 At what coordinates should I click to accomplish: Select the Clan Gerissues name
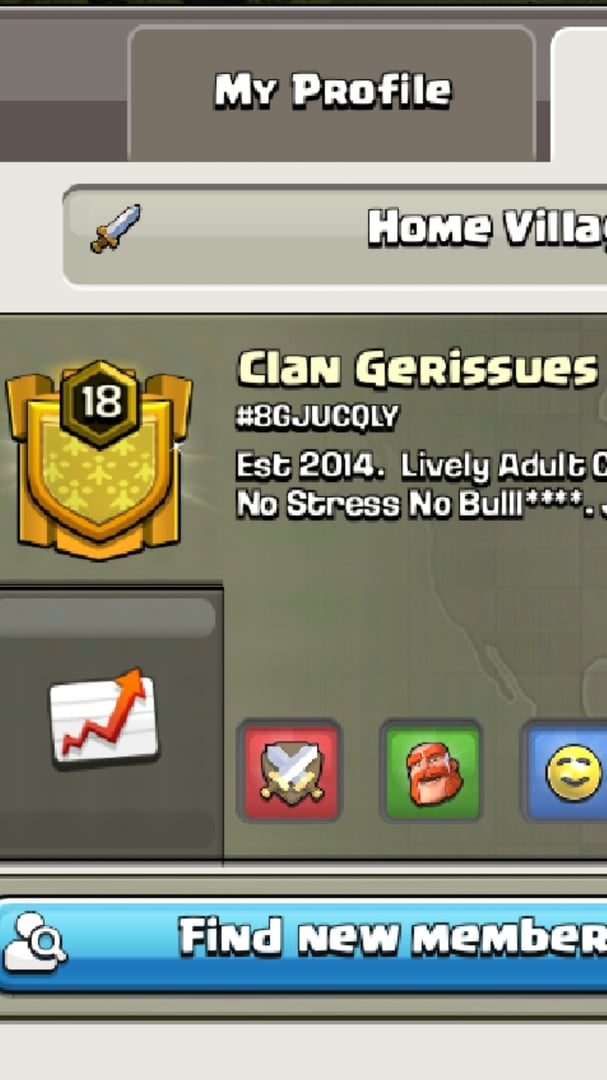coord(418,368)
